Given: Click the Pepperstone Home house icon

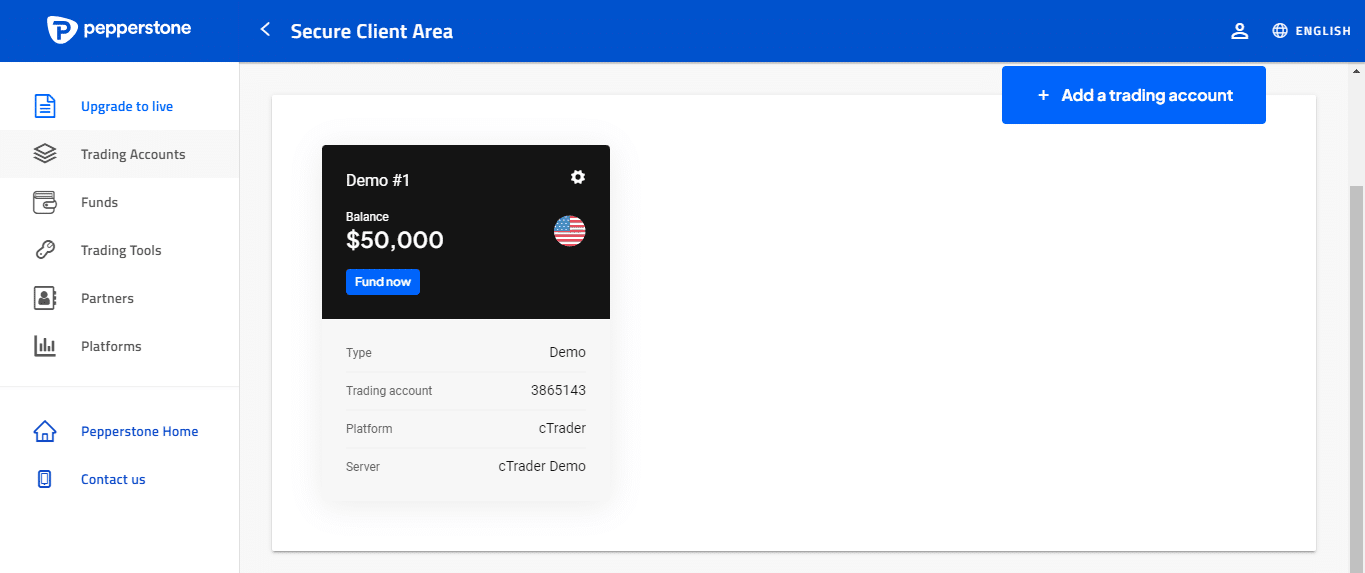Looking at the screenshot, I should tap(45, 431).
